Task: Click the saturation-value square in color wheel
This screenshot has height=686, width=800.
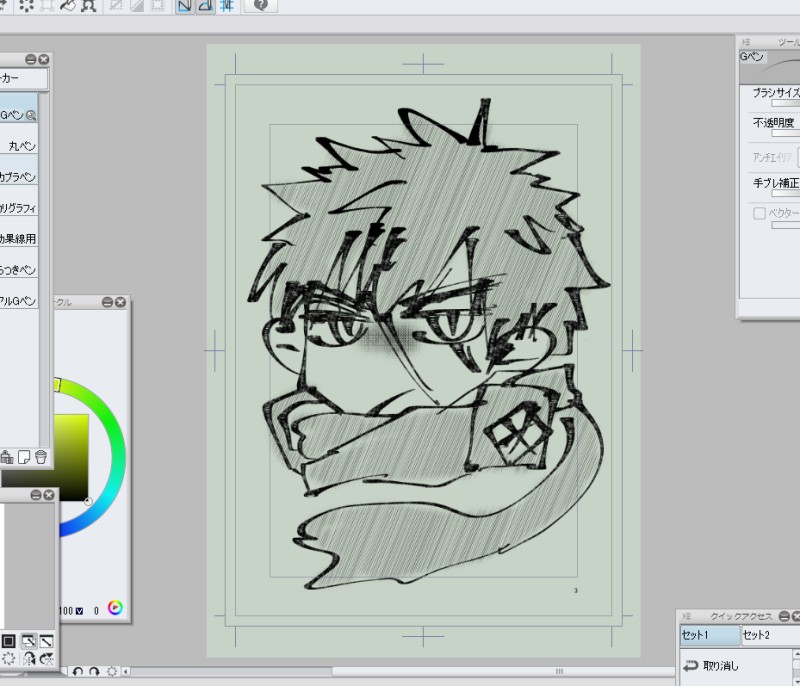Action: click(x=71, y=458)
